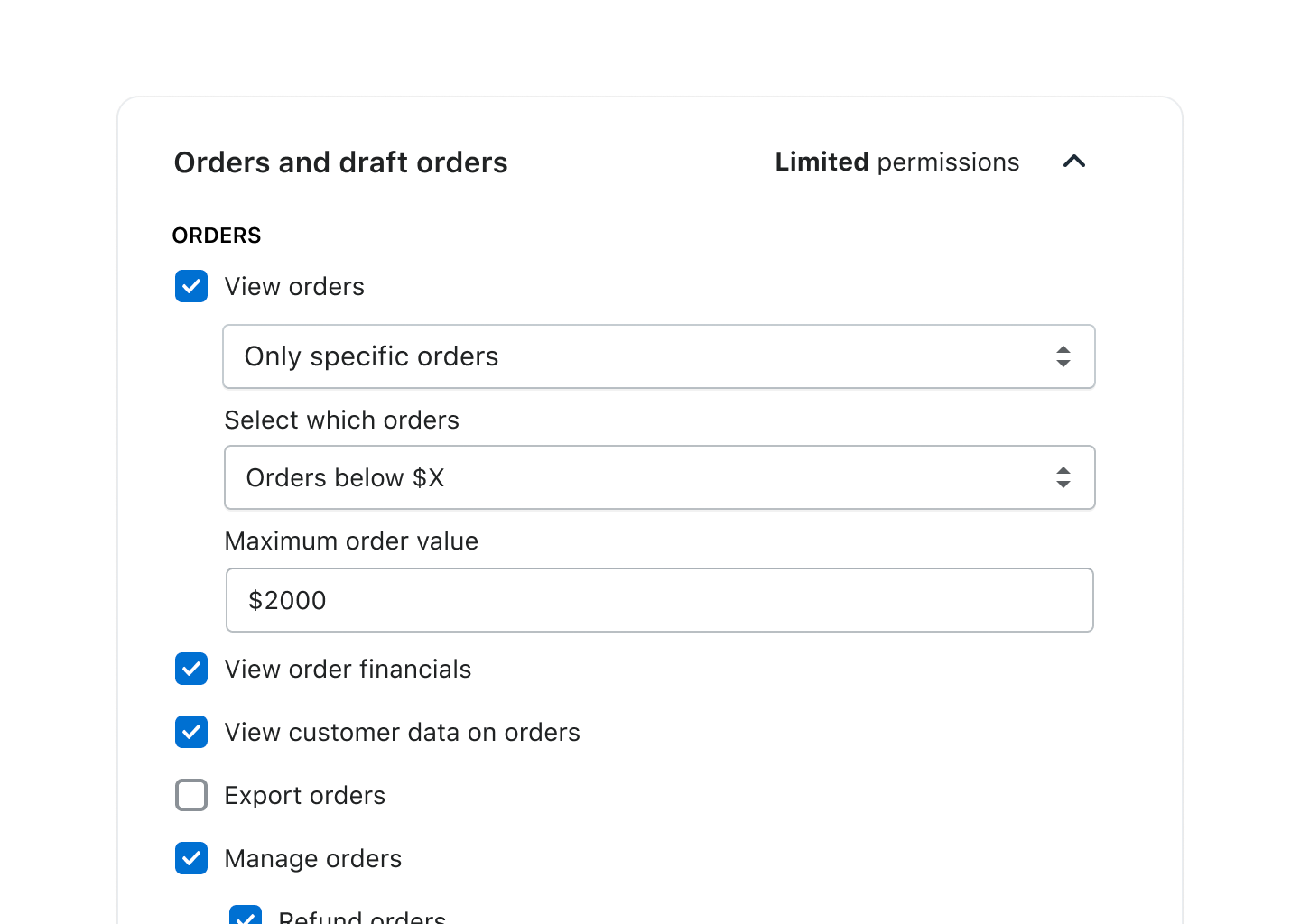Image resolution: width=1300 pixels, height=924 pixels.
Task: Click the Limited permissions label
Action: click(x=897, y=162)
